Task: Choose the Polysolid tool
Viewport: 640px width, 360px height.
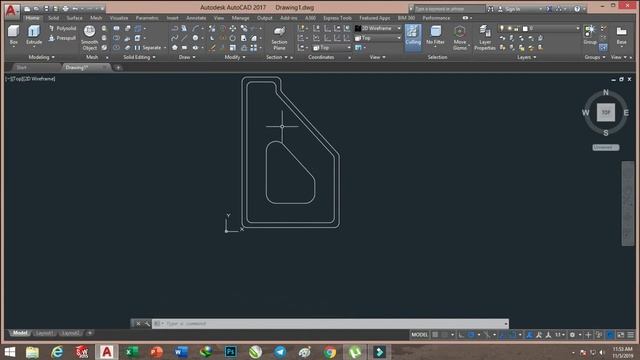Action: 62,28
